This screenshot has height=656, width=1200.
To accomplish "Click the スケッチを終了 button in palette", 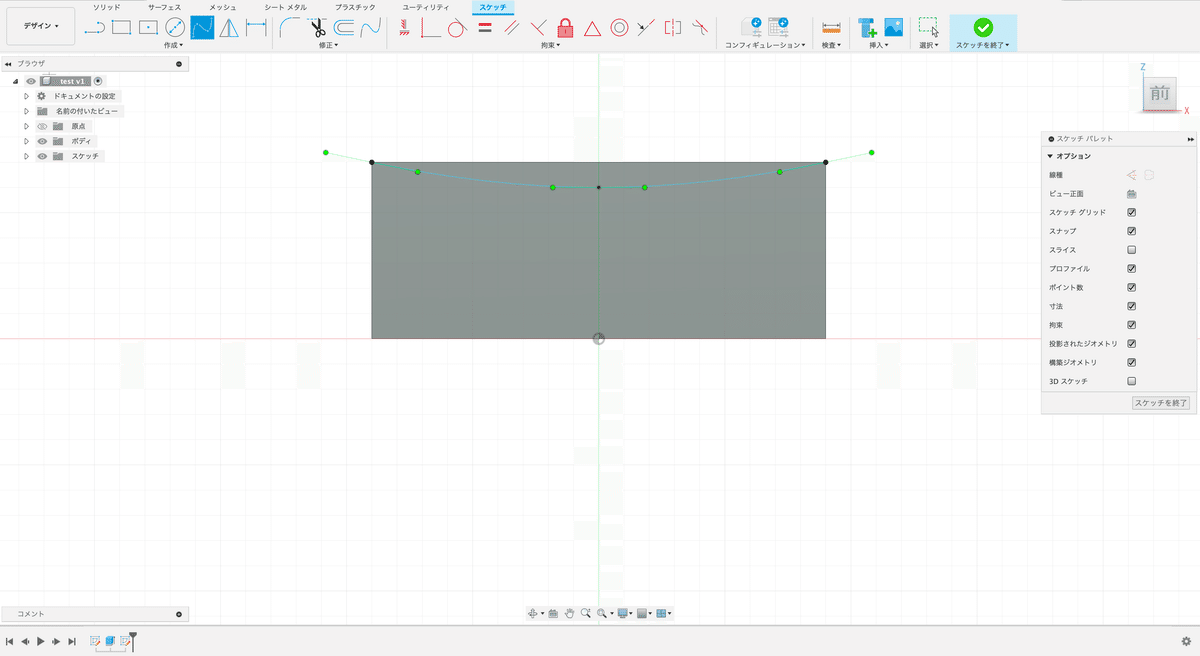I will coord(1161,403).
